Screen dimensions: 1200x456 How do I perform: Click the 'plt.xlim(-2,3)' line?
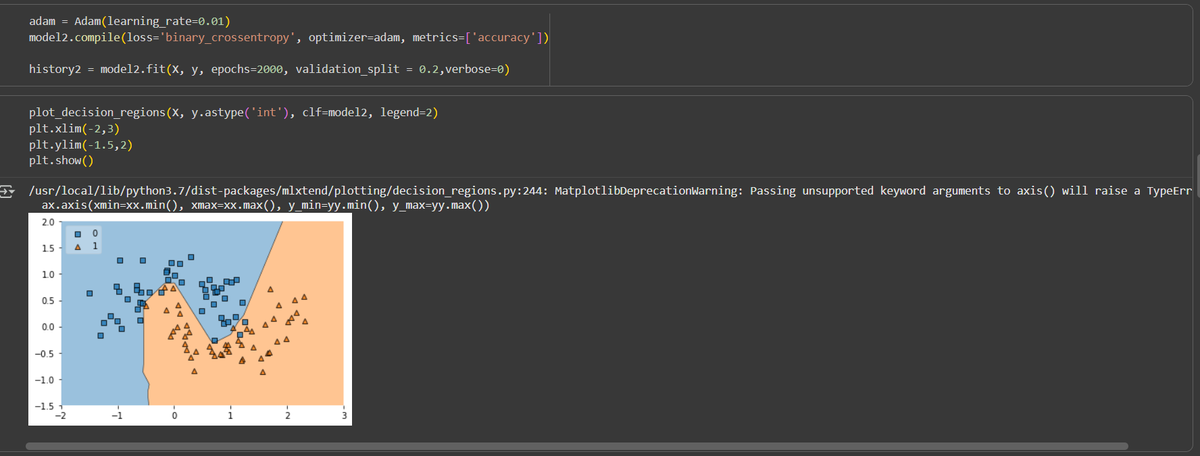[x=75, y=128]
